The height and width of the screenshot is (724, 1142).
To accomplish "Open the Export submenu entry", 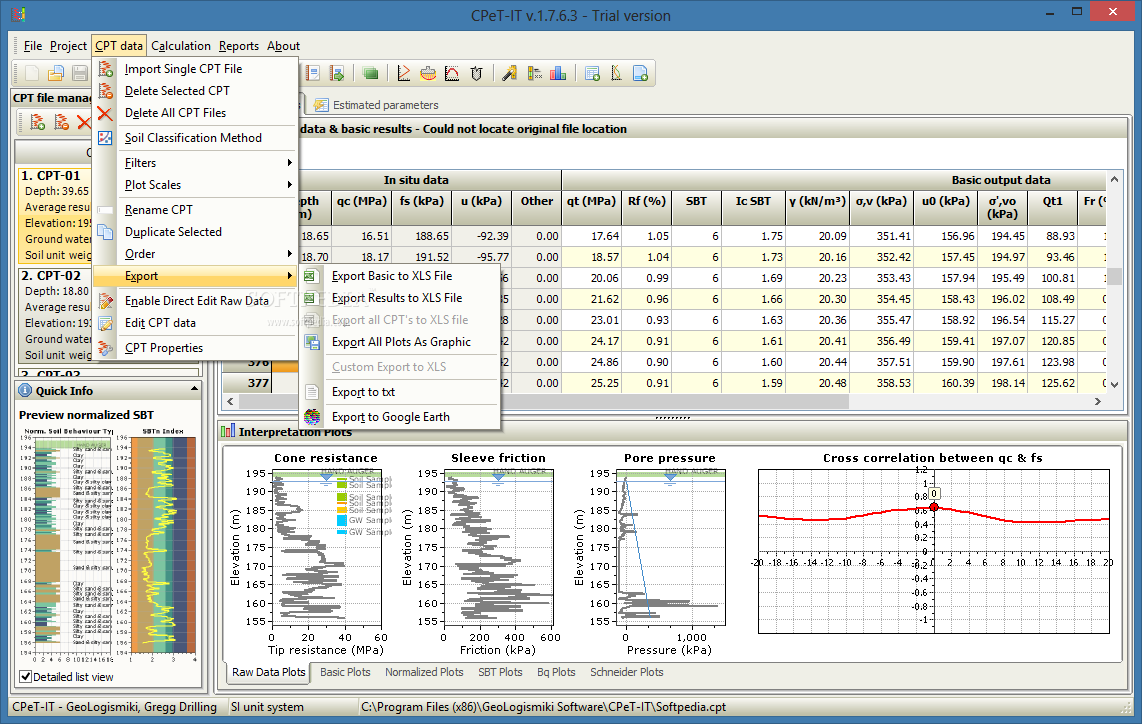I will click(195, 276).
